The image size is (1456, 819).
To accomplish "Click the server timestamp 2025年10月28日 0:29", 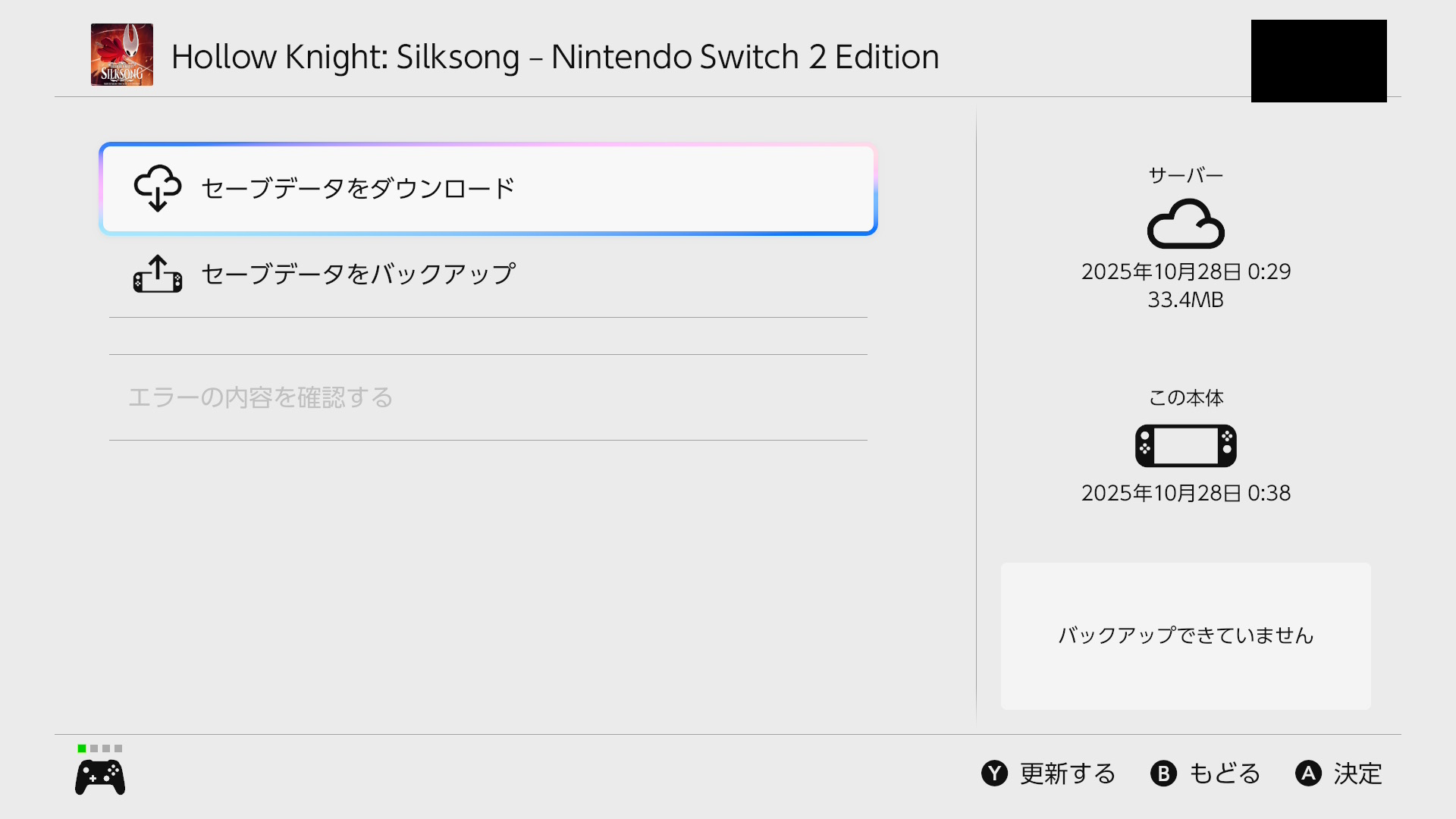I will click(1185, 271).
